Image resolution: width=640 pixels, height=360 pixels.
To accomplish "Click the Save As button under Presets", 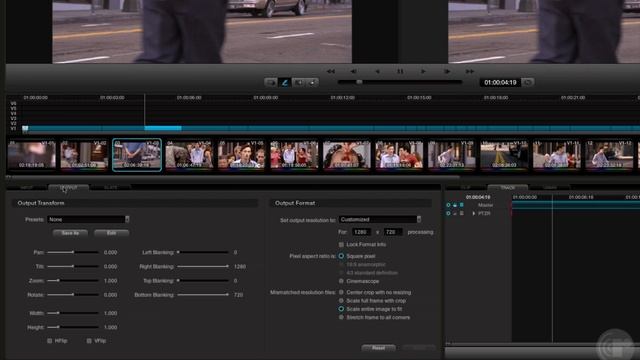I will click(70, 233).
